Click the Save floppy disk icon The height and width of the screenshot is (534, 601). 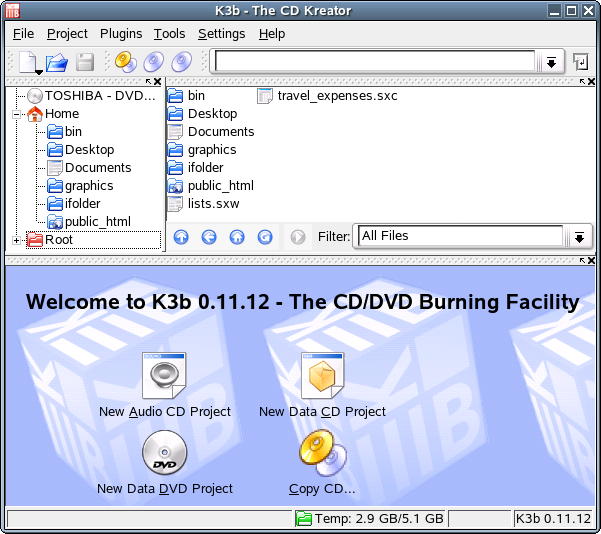pyautogui.click(x=85, y=62)
